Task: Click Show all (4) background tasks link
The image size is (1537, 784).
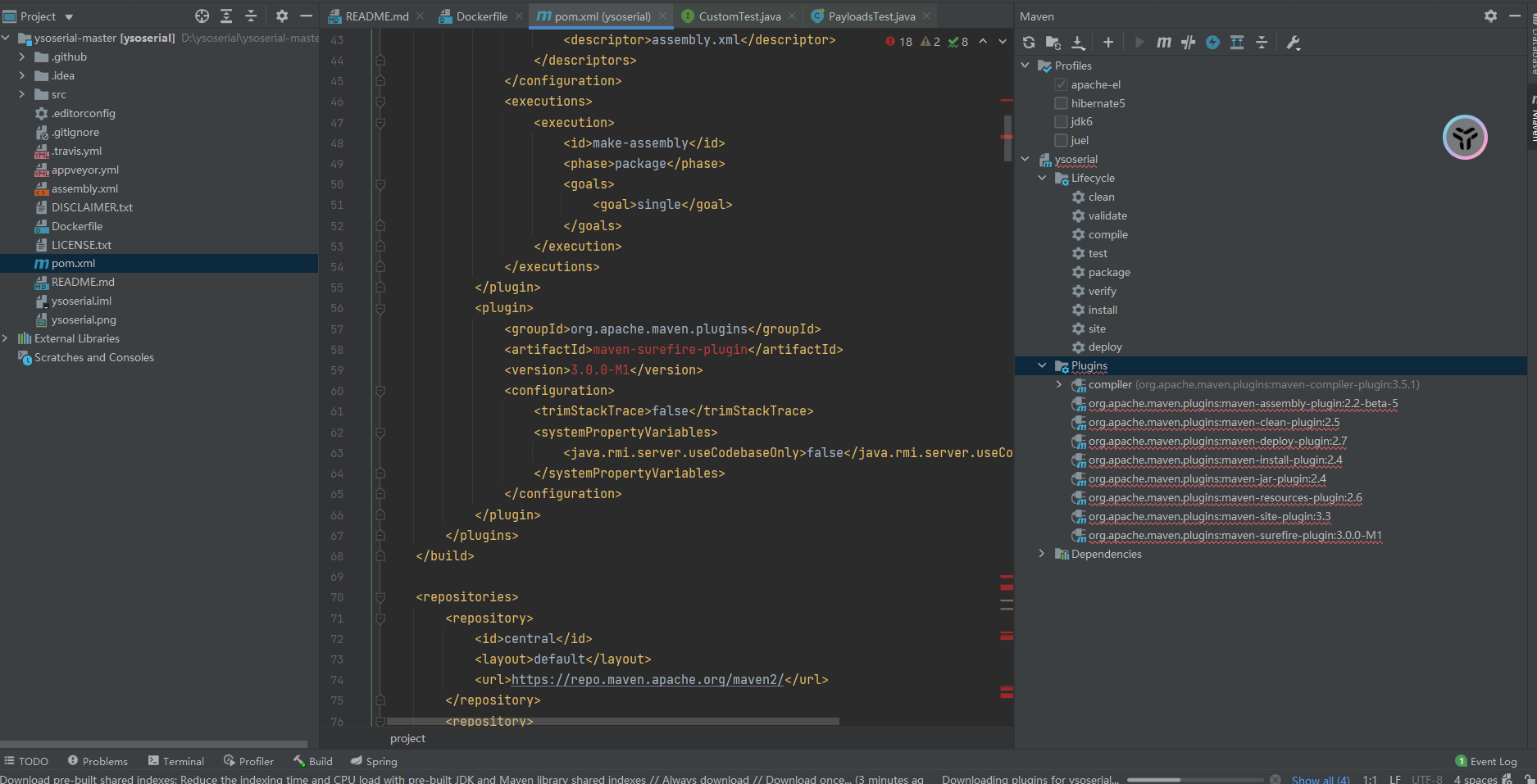Action: (1321, 779)
